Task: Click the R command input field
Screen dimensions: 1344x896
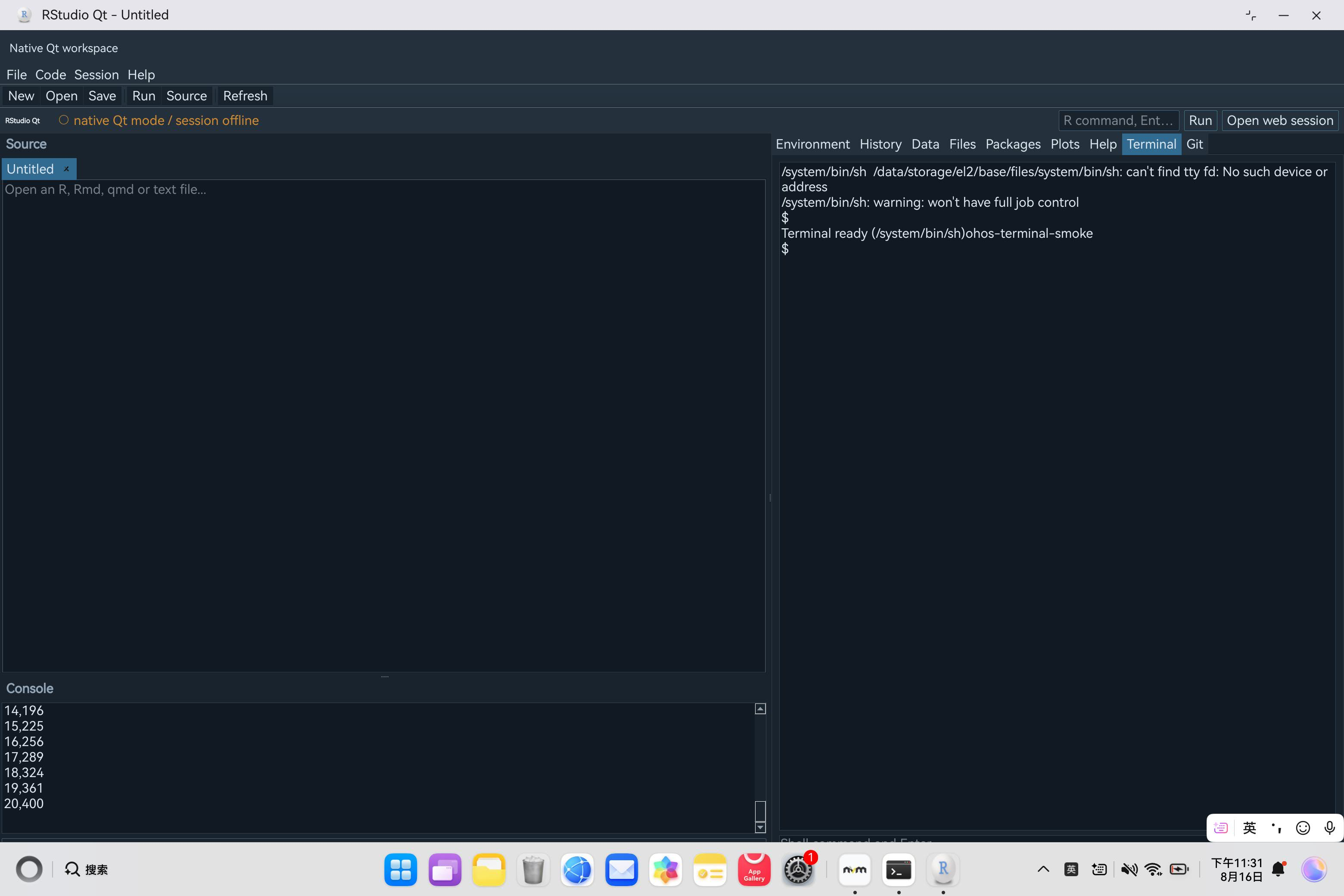Action: pos(1118,121)
